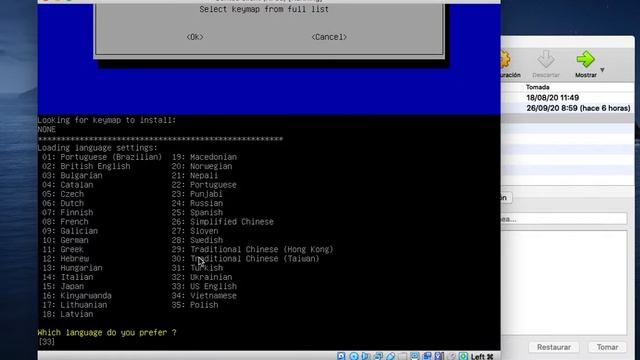The height and width of the screenshot is (360, 640).
Task: Click the display status icon
Action: (415, 356)
